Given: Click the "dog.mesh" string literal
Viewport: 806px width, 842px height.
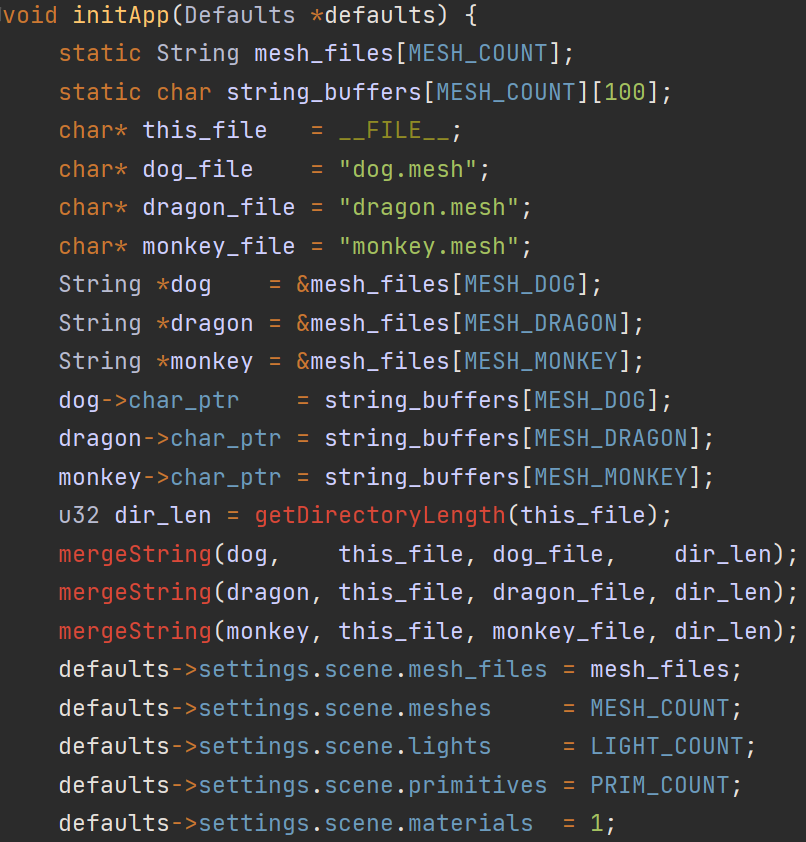Looking at the screenshot, I should 408,169.
